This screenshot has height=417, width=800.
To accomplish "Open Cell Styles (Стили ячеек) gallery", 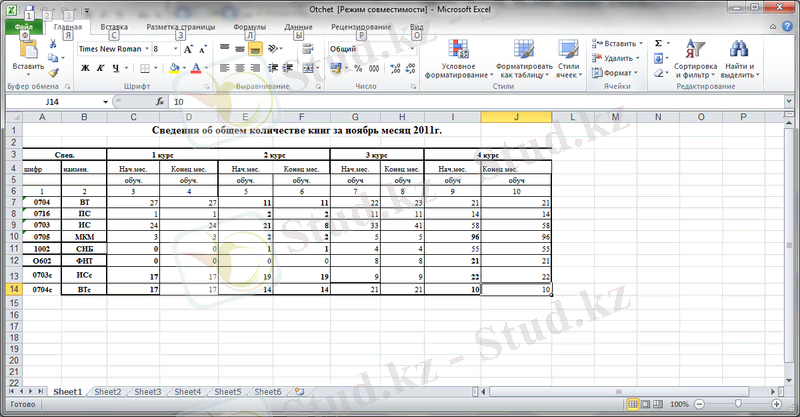I will point(568,57).
